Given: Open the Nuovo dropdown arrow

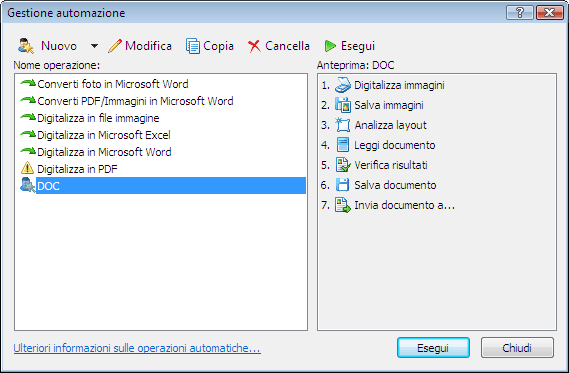Looking at the screenshot, I should [x=94, y=46].
